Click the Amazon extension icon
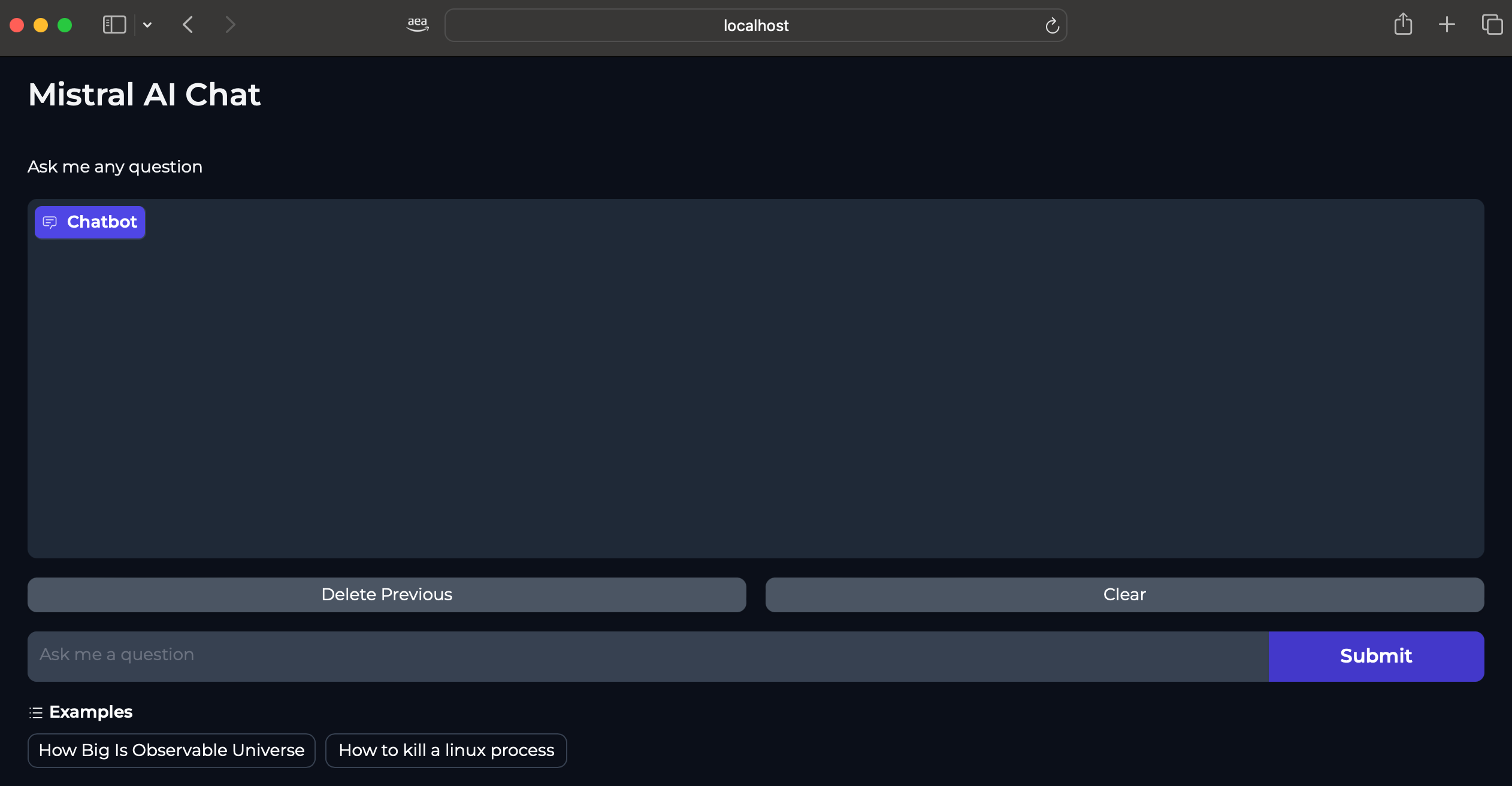The height and width of the screenshot is (786, 1512). pos(418,25)
